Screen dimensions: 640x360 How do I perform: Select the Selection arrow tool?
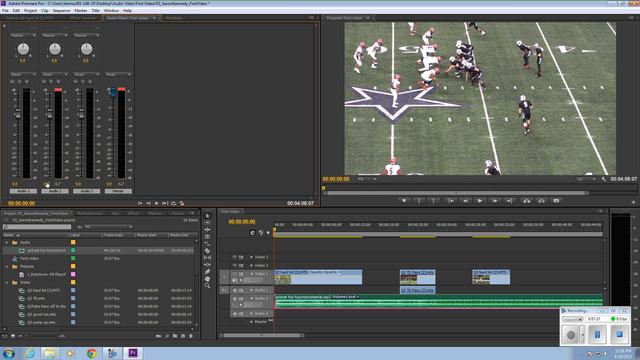pyautogui.click(x=207, y=216)
